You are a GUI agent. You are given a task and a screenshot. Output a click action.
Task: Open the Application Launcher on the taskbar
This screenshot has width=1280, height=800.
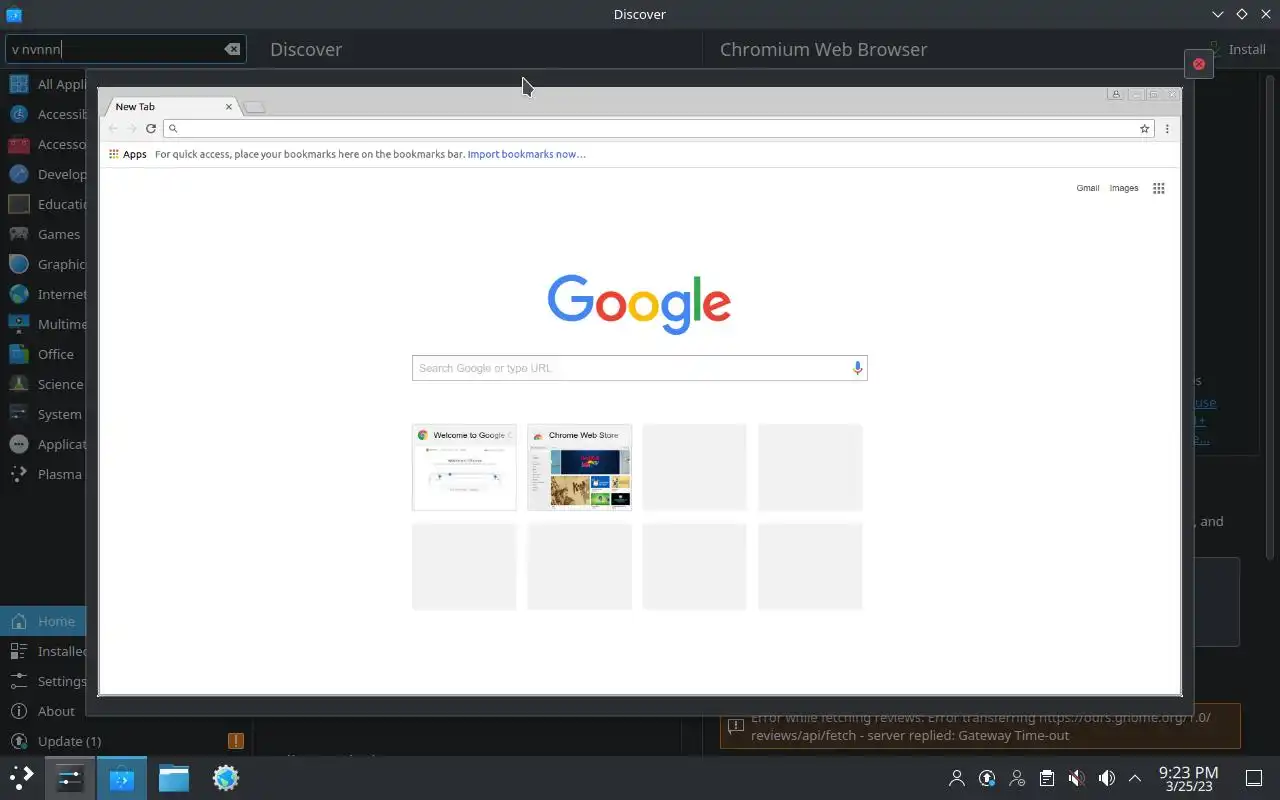(x=22, y=777)
